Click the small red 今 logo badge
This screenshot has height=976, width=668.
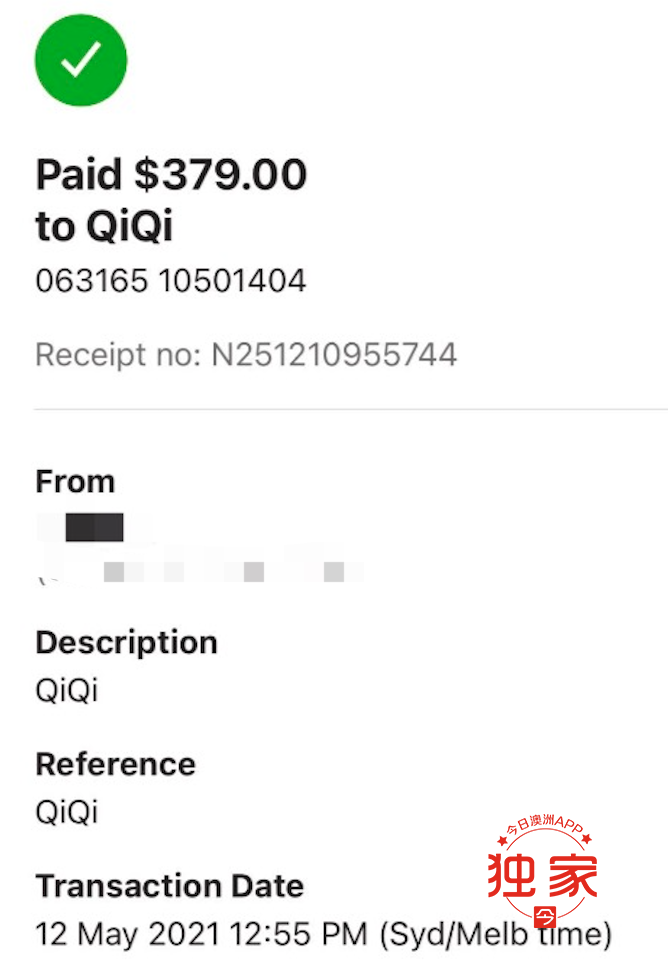coord(545,917)
